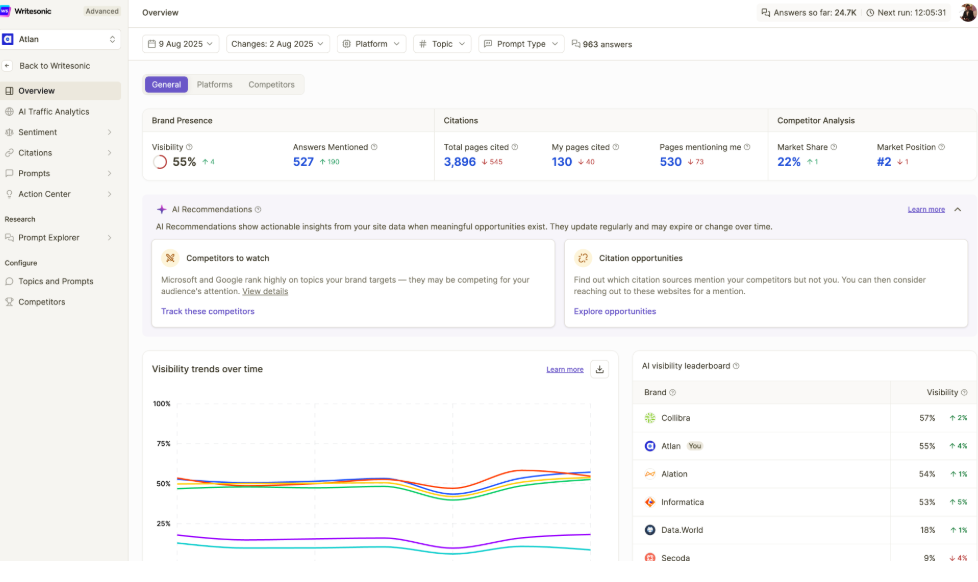Click the info icon next to Answers Mentioned

click(x=374, y=147)
